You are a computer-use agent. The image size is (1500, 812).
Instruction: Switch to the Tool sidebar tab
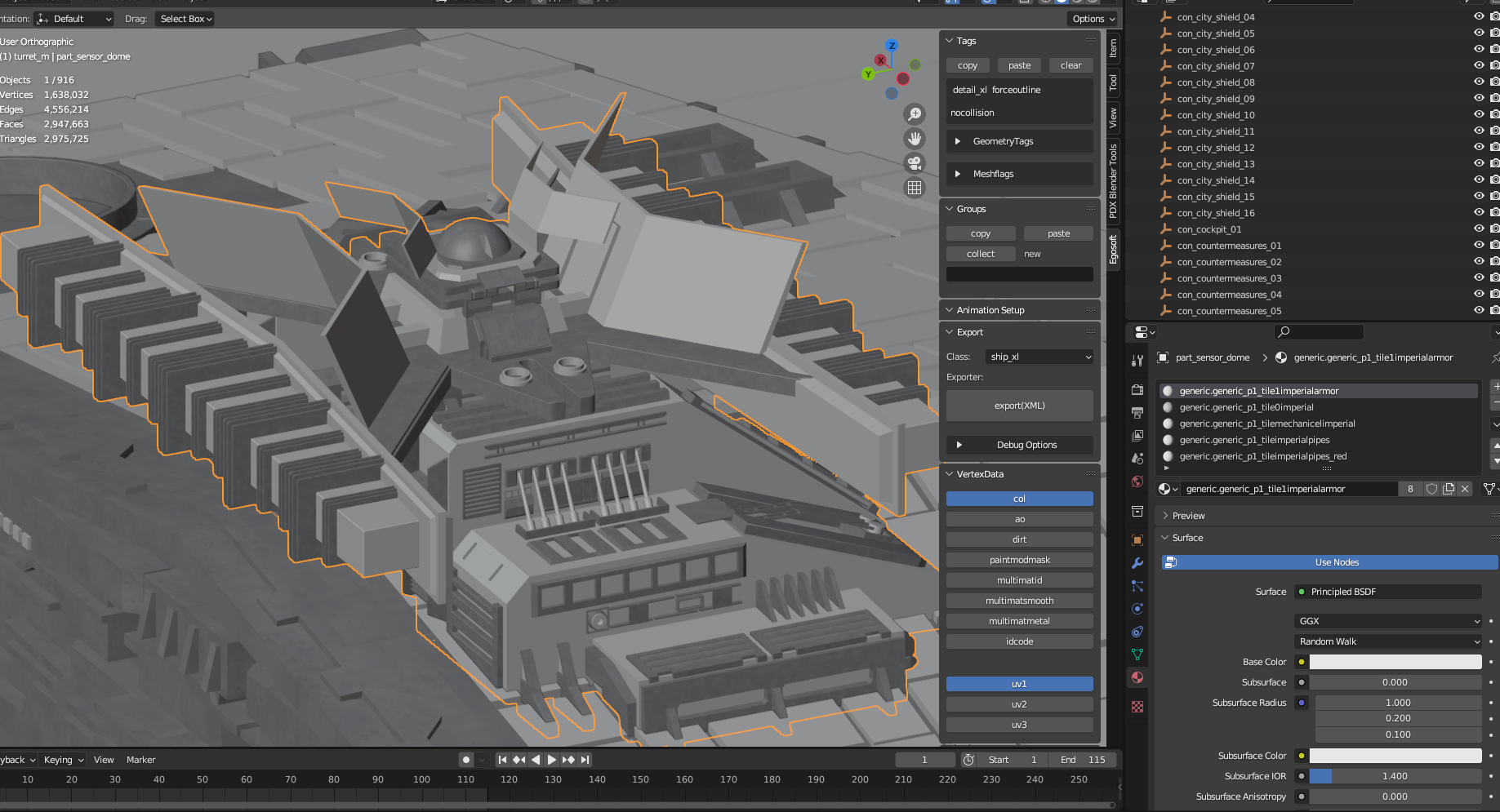point(1113,82)
